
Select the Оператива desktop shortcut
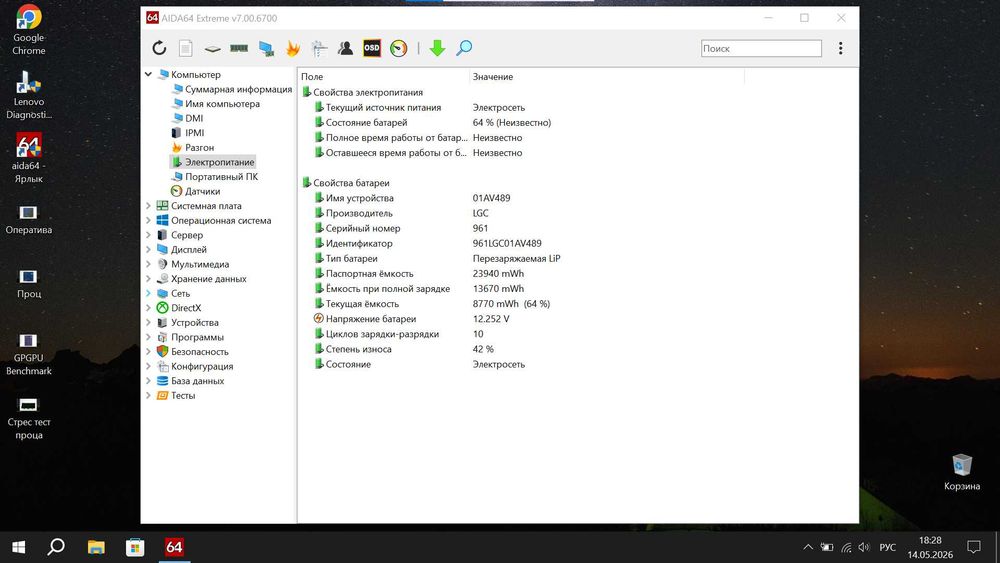(x=29, y=220)
